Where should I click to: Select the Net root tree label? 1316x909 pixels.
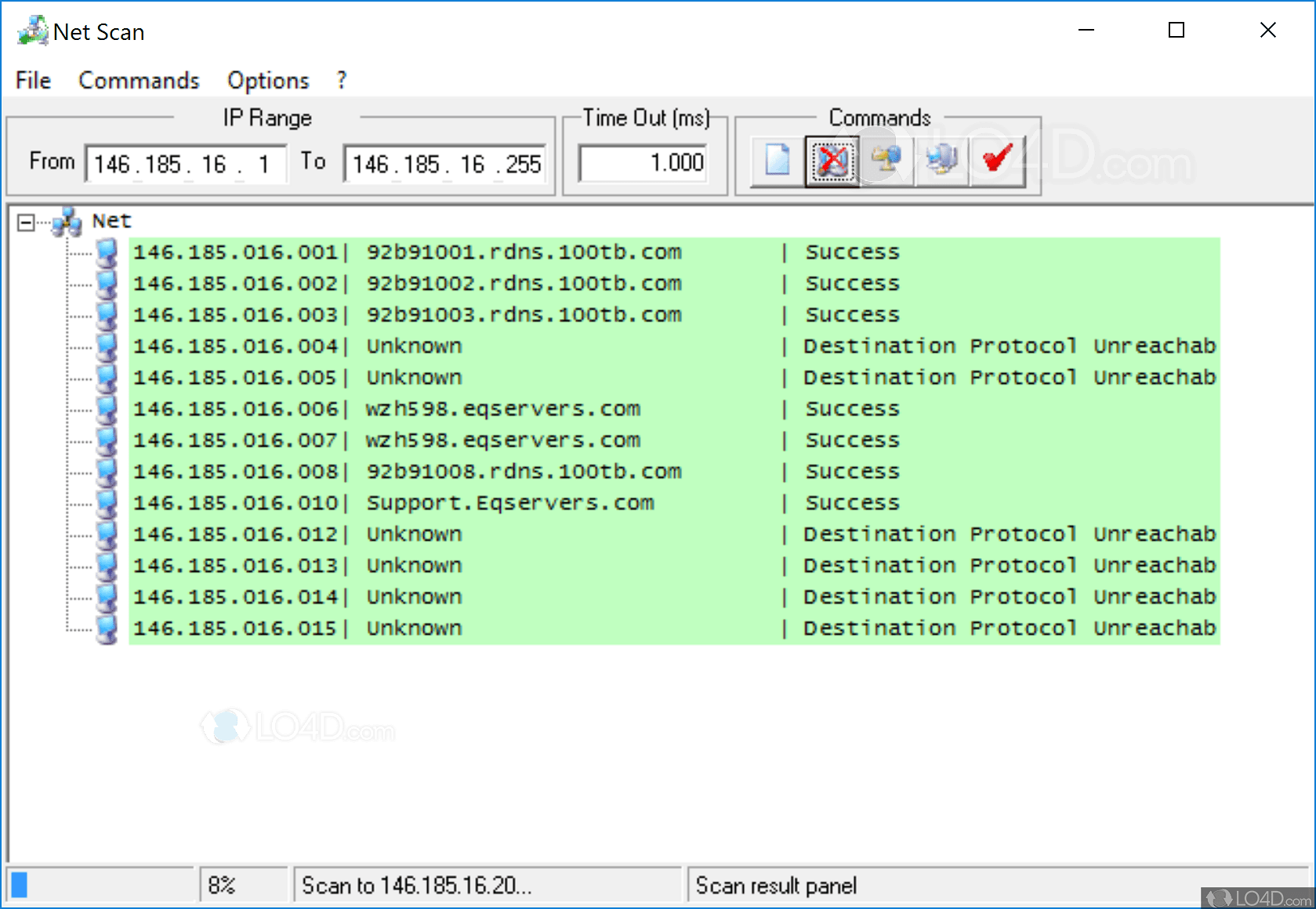coord(111,221)
